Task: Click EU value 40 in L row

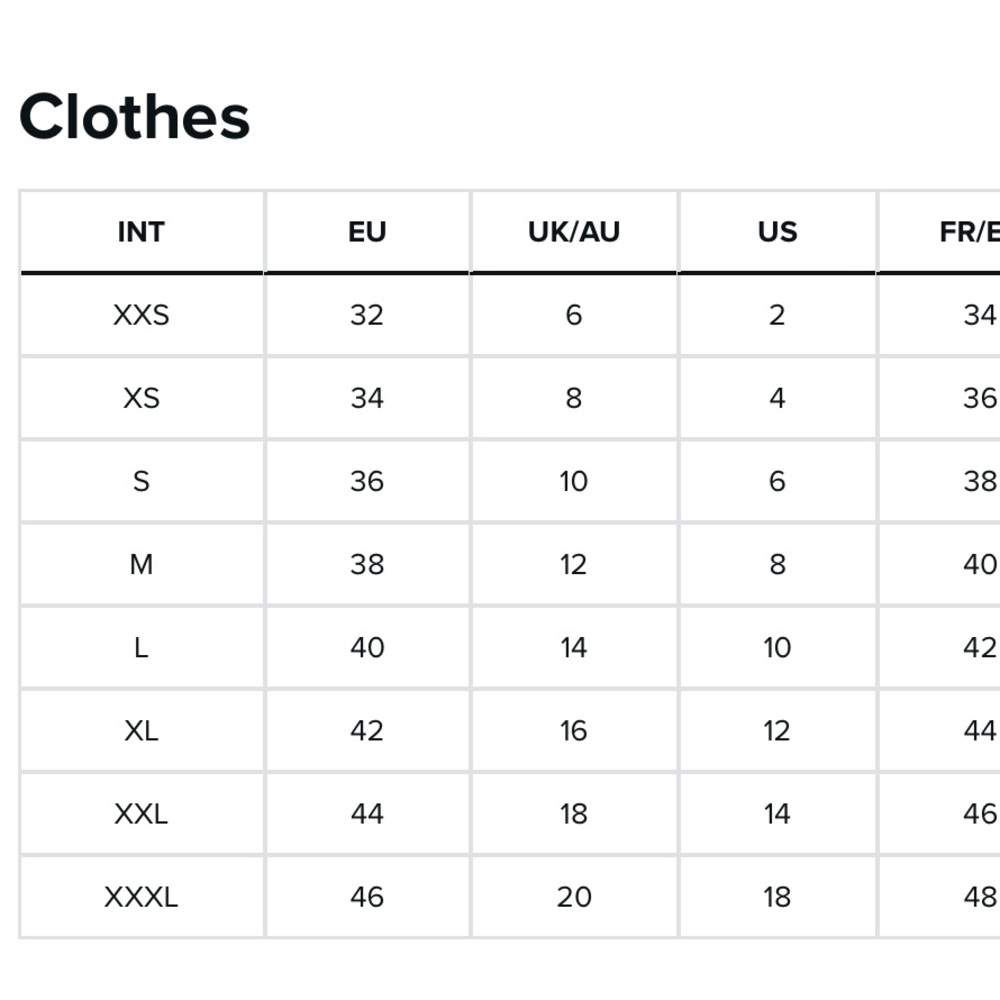Action: point(367,647)
